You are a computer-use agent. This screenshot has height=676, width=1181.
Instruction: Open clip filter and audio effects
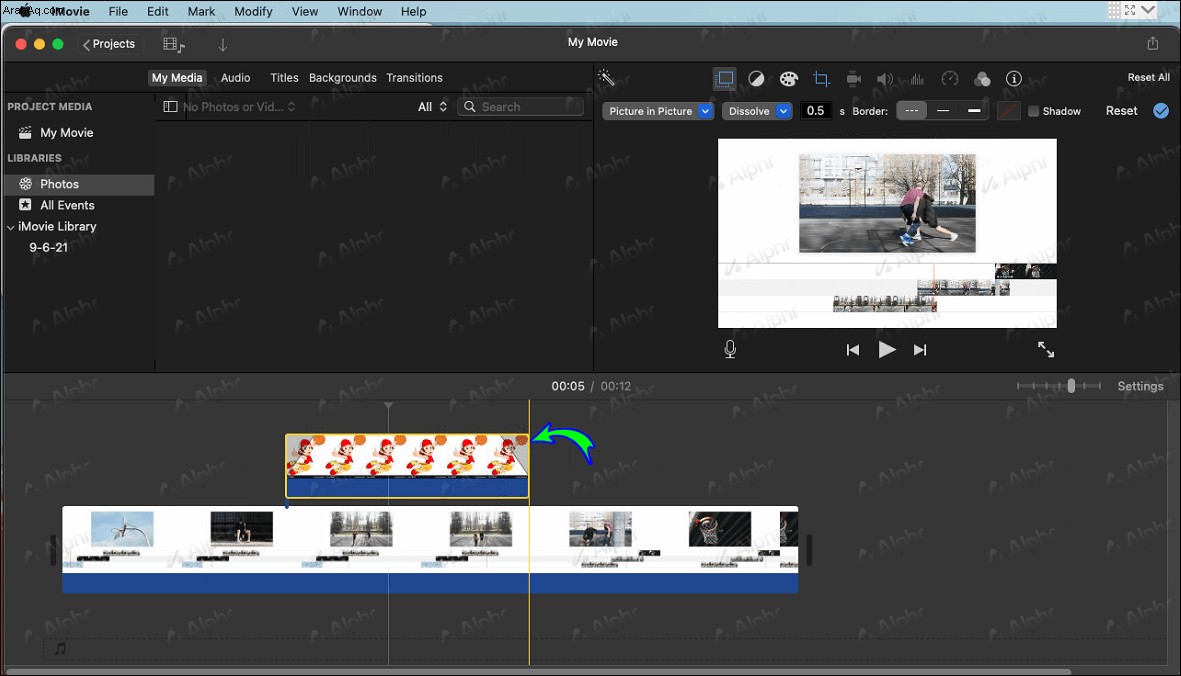(x=982, y=78)
